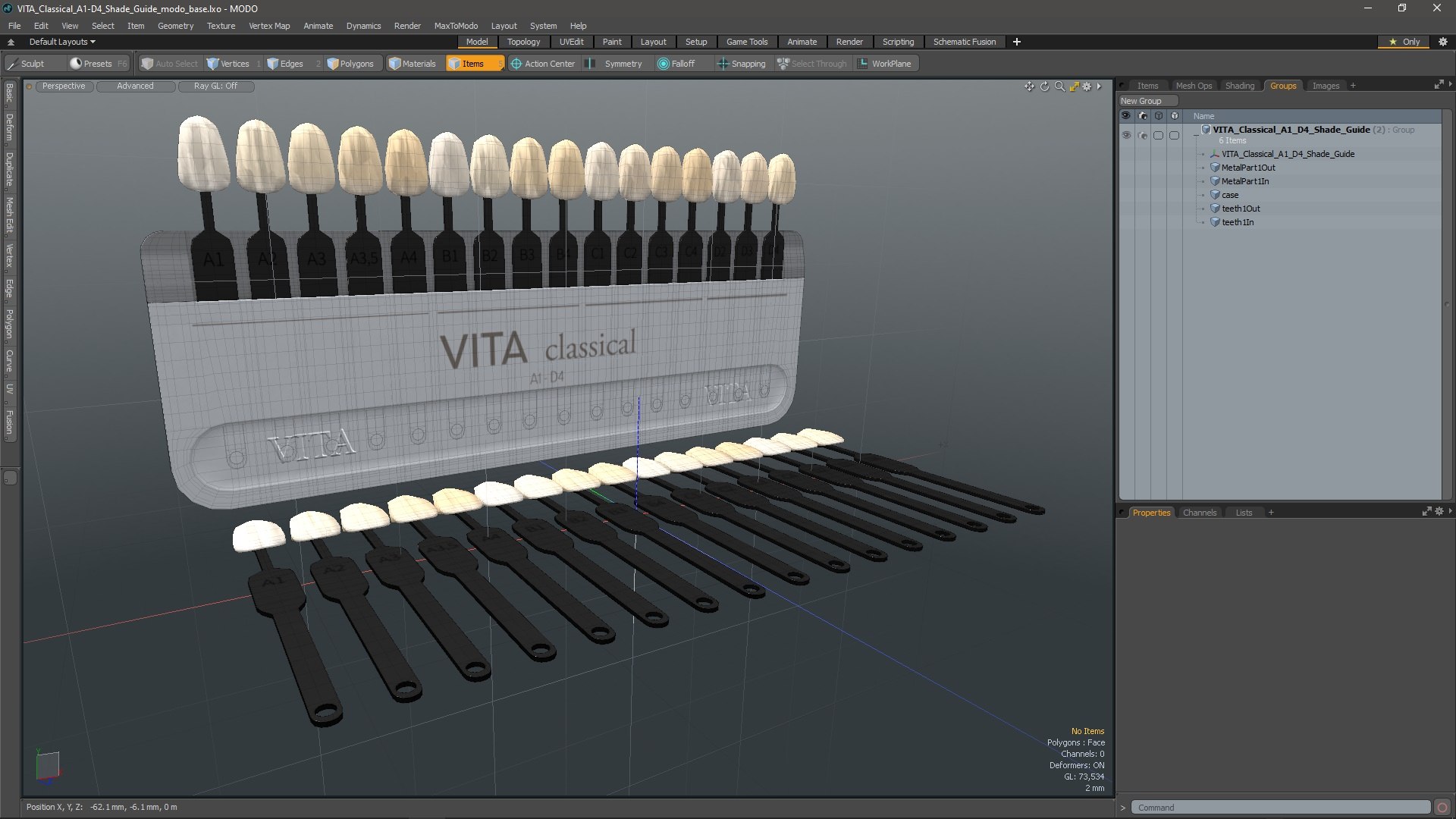
Task: Click the orange viewport dot toggle
Action: (x=29, y=86)
